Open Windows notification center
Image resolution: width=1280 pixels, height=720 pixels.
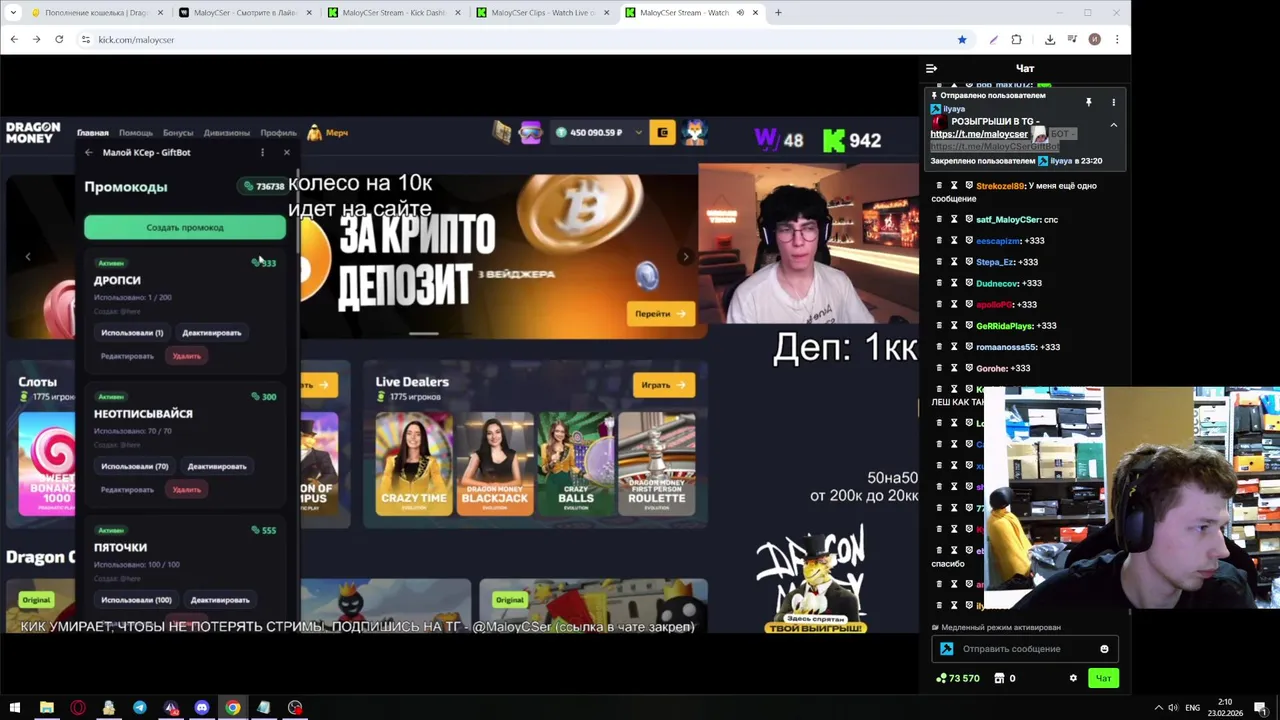coord(1261,707)
